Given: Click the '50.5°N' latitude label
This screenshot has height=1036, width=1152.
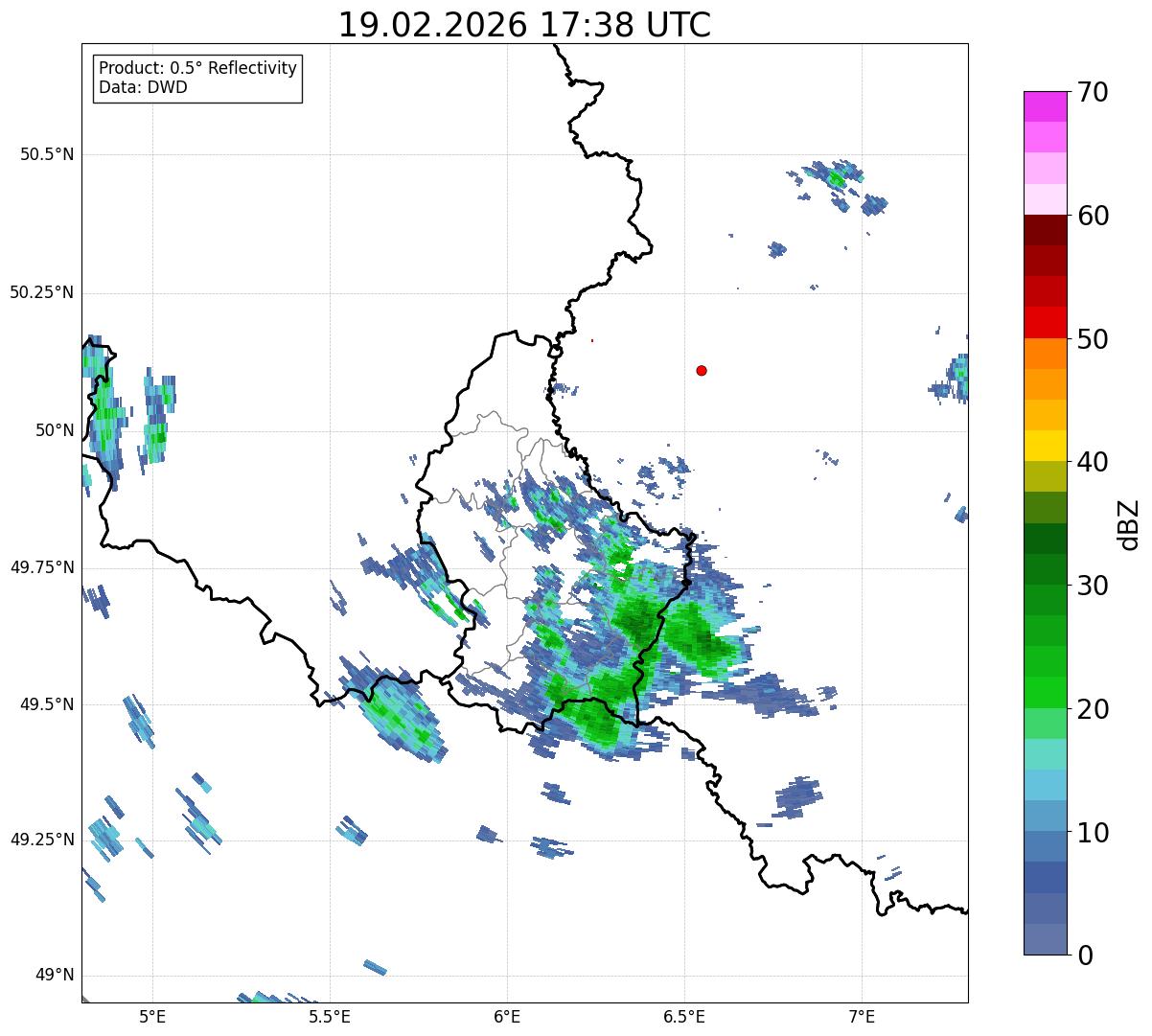Looking at the screenshot, I should click(47, 155).
